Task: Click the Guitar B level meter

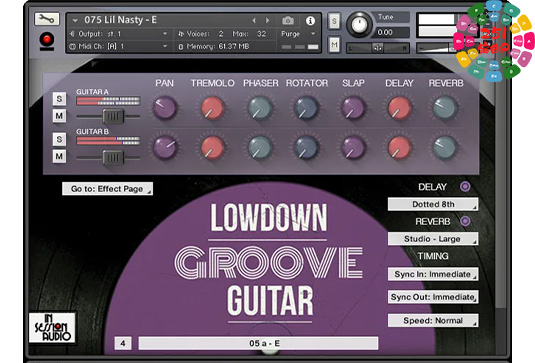Action: click(x=108, y=141)
